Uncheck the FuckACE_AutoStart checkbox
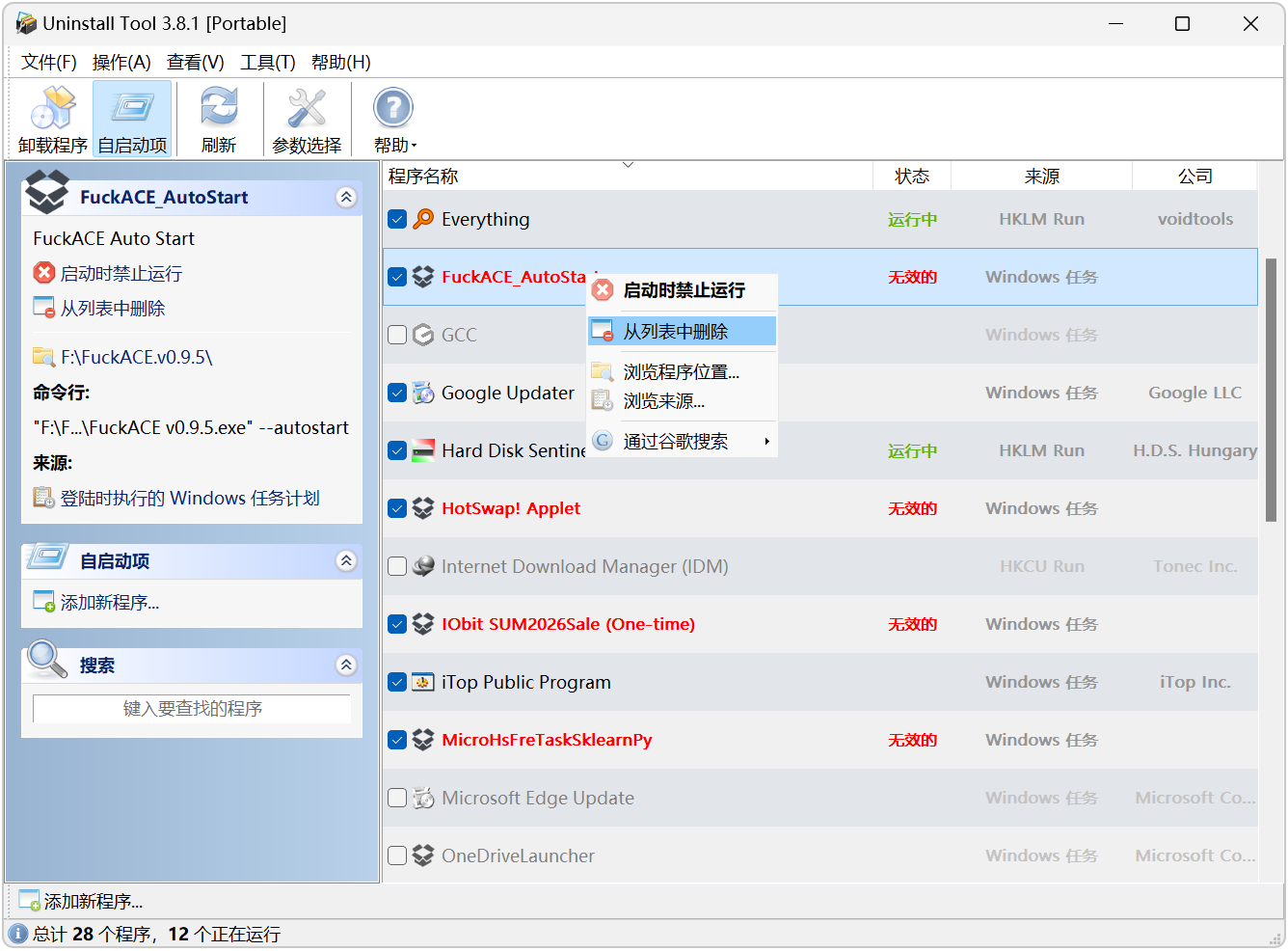1288x951 pixels. (397, 277)
